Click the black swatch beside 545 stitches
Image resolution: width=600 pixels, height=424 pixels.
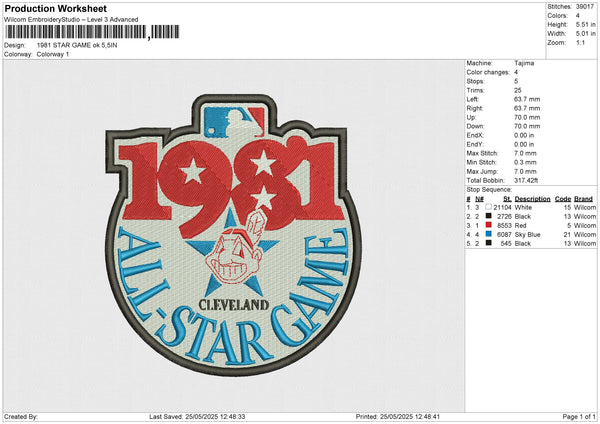point(488,243)
